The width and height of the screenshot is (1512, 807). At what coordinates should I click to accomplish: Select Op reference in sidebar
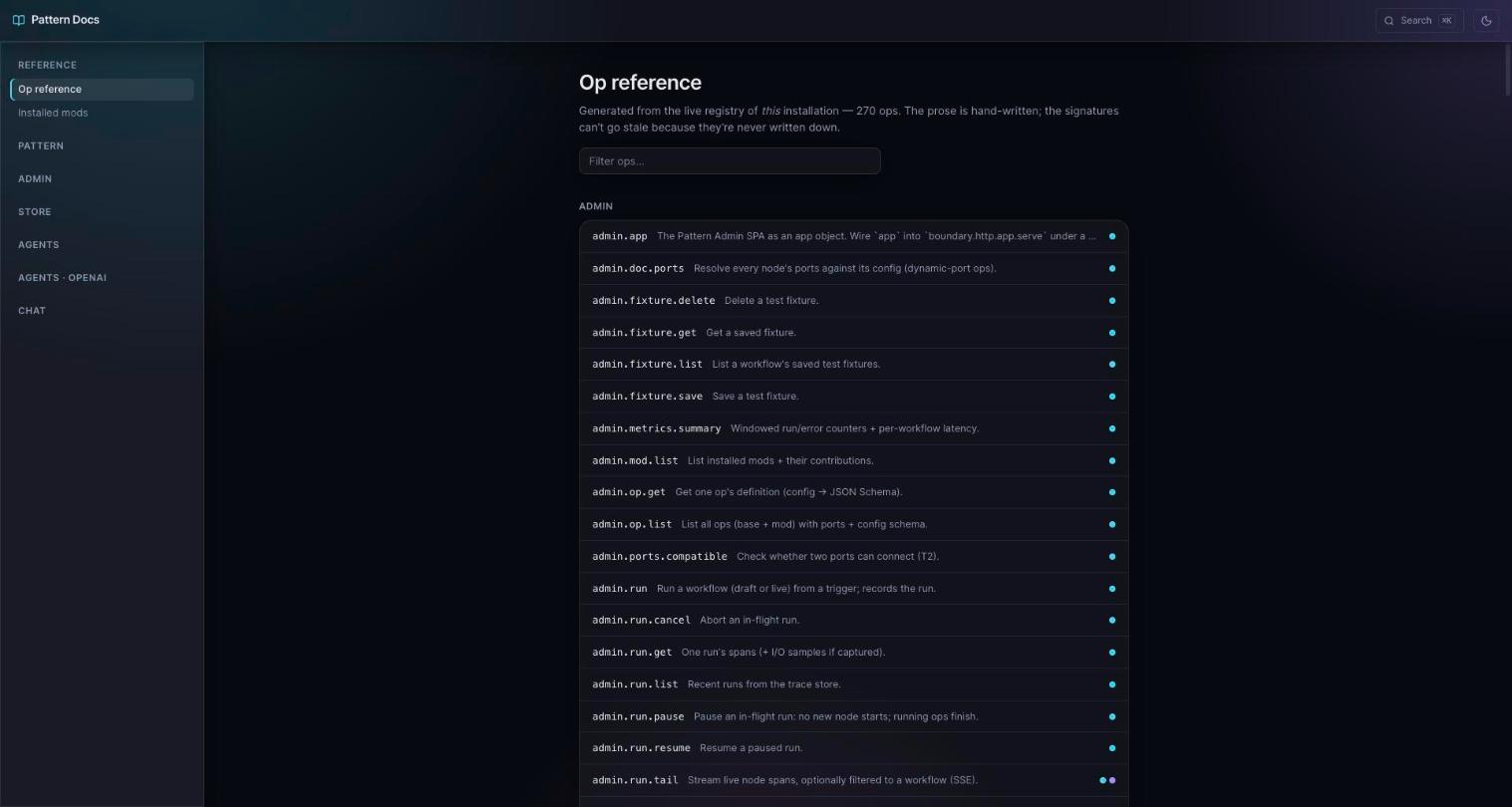(x=102, y=90)
